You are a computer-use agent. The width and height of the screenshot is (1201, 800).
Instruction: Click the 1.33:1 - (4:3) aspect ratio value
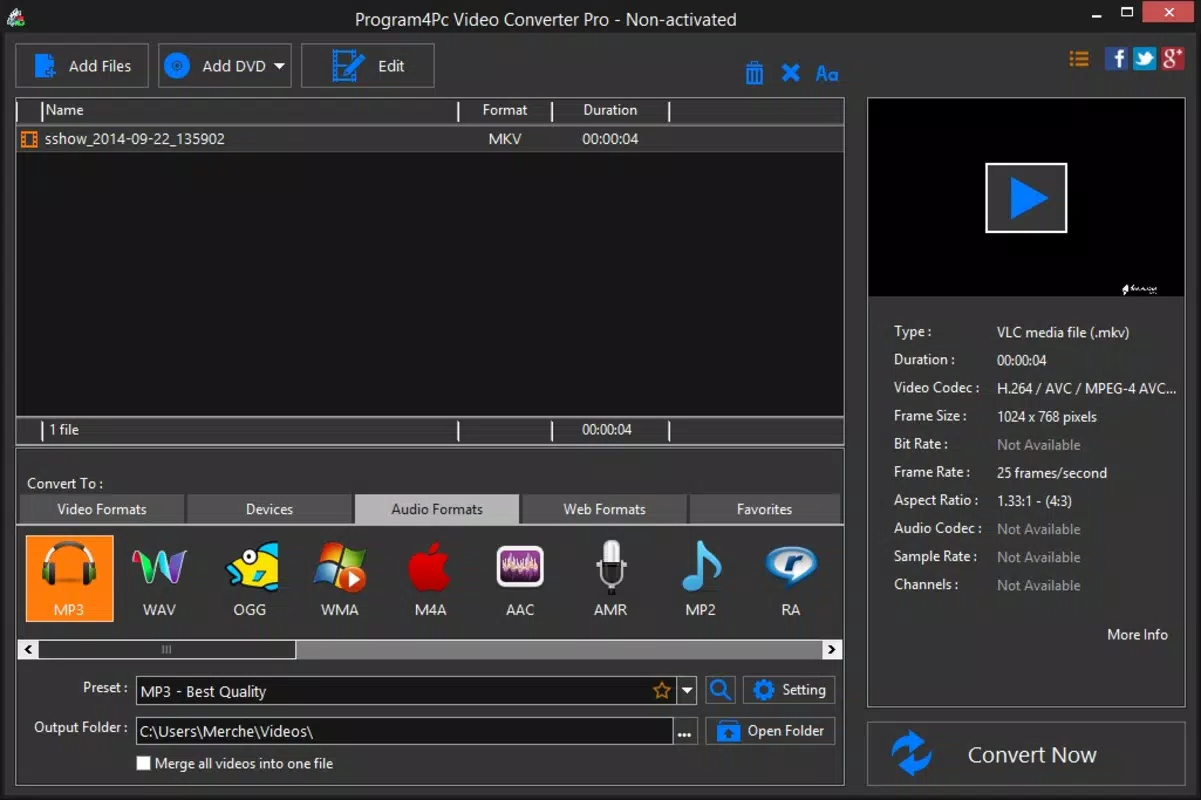[x=1034, y=501]
